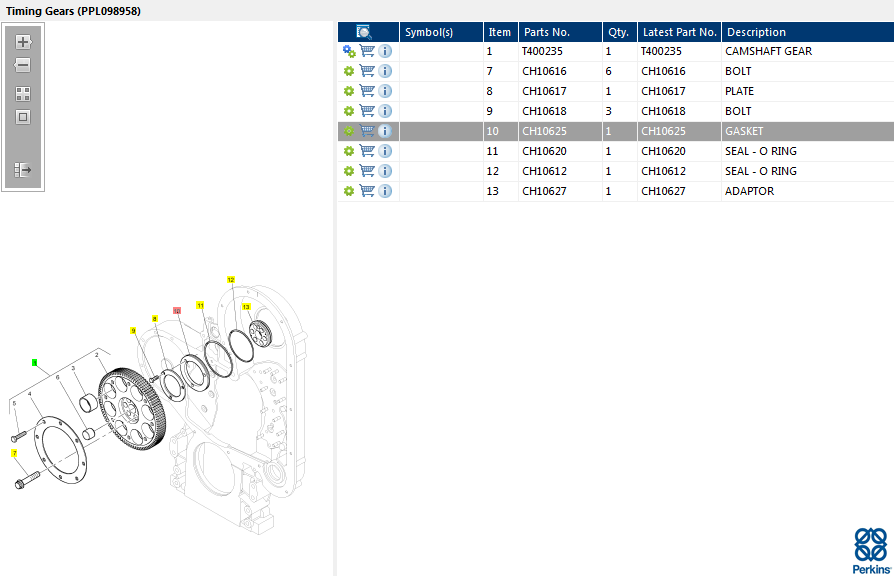894x576 pixels.
Task: Click the Description column header
Action: 756,32
